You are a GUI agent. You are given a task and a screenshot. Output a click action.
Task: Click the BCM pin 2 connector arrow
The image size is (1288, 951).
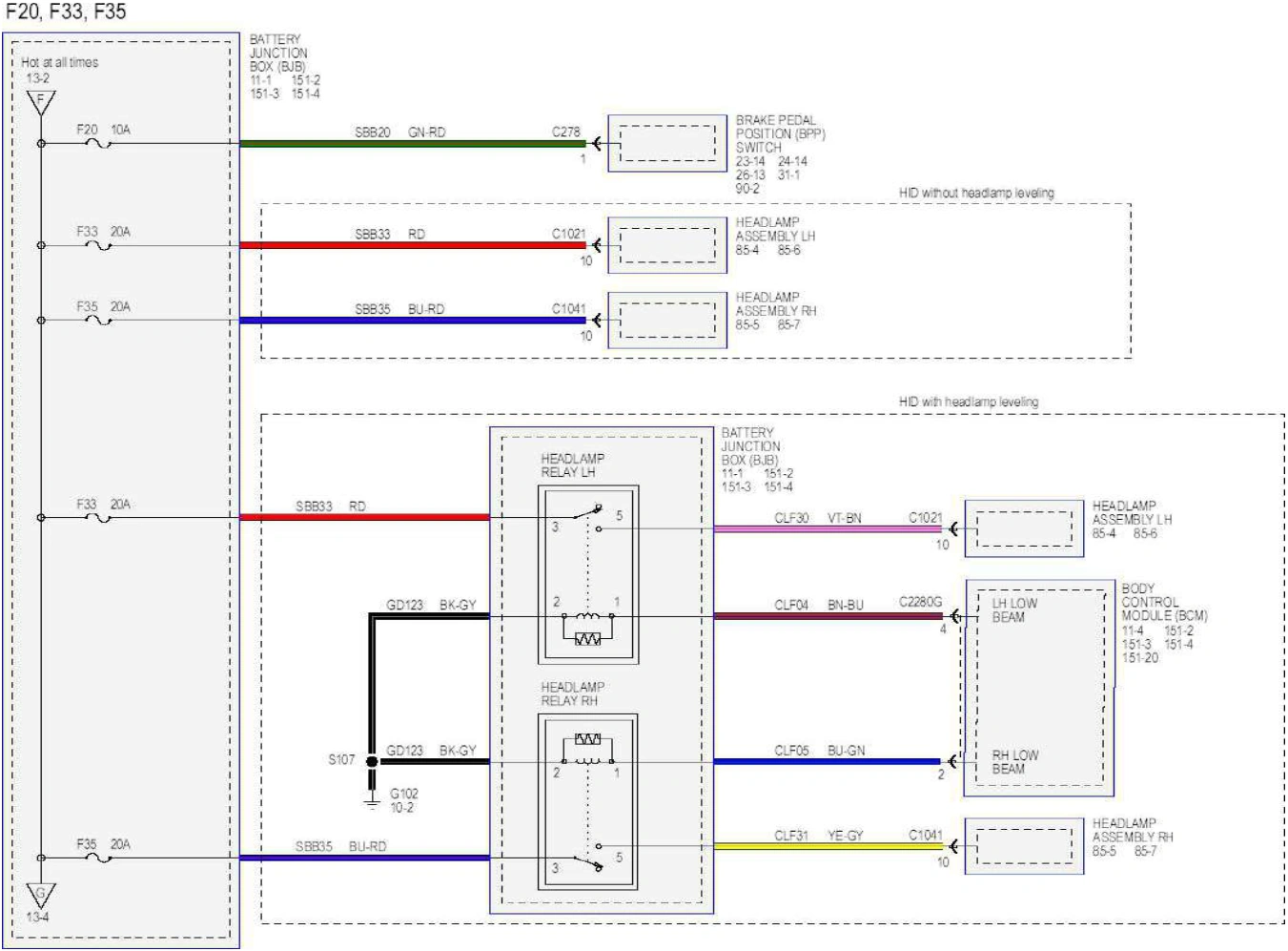point(951,761)
